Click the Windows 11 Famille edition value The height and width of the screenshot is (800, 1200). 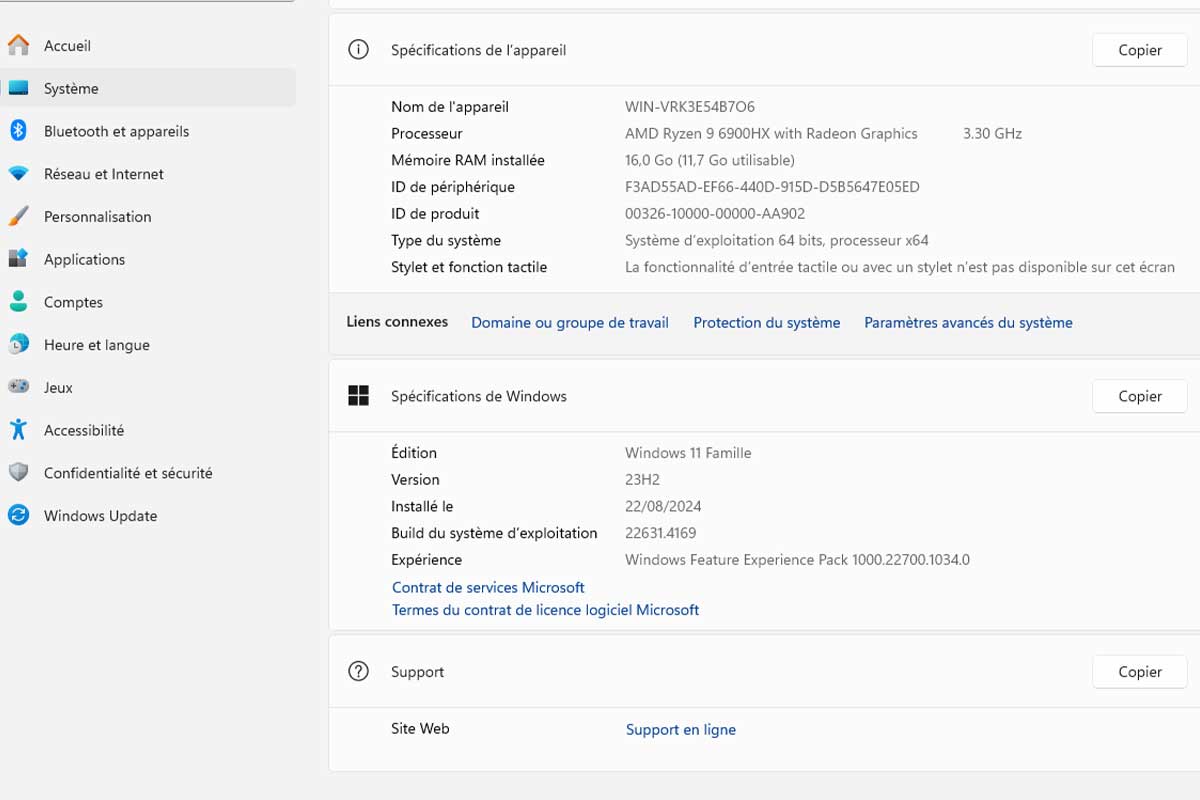(688, 453)
